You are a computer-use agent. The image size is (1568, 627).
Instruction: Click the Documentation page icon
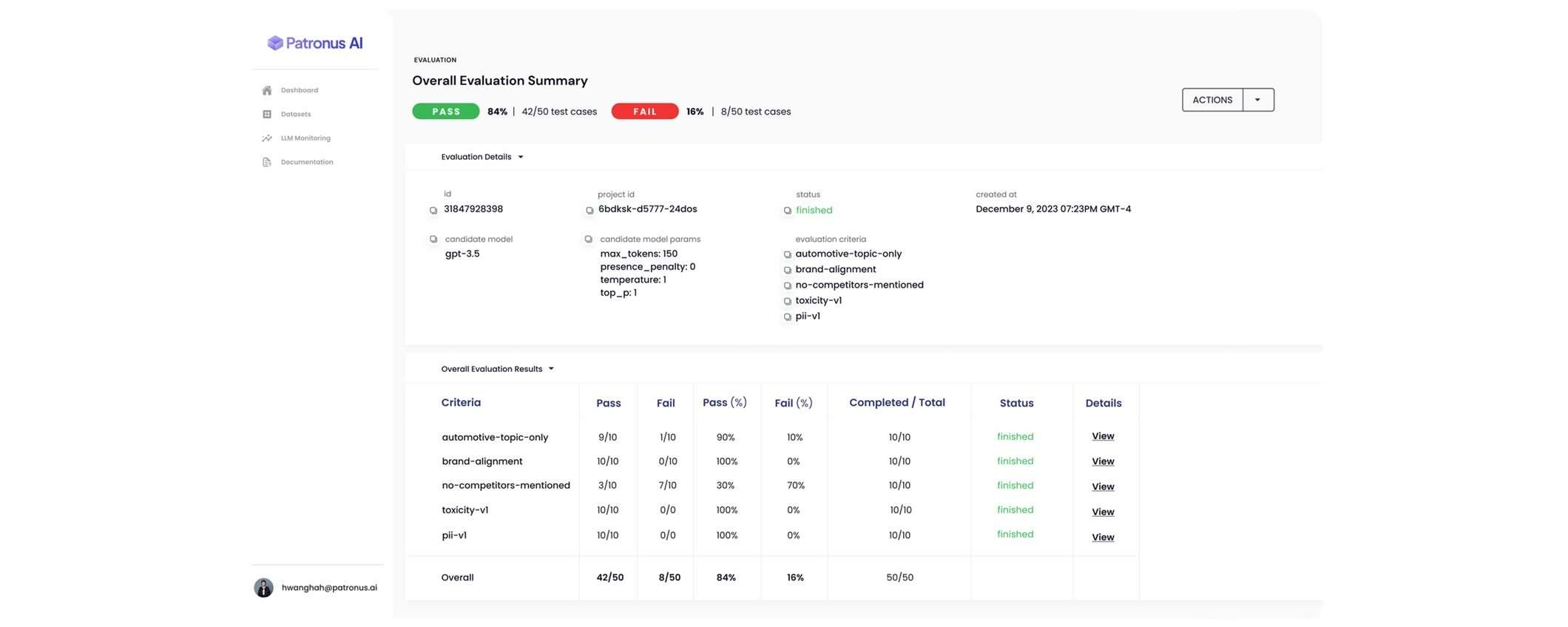[x=267, y=162]
